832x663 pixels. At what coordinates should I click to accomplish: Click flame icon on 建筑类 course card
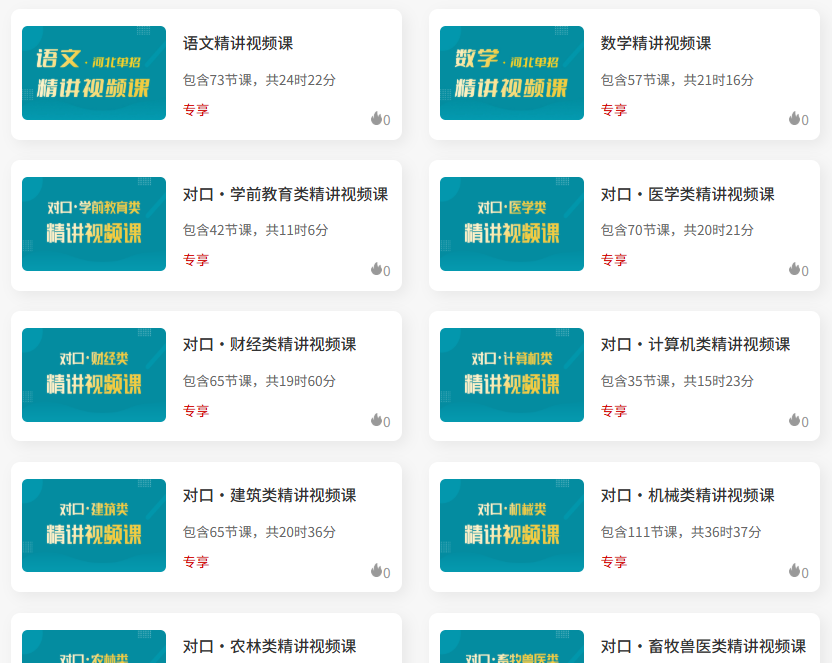[x=376, y=571]
